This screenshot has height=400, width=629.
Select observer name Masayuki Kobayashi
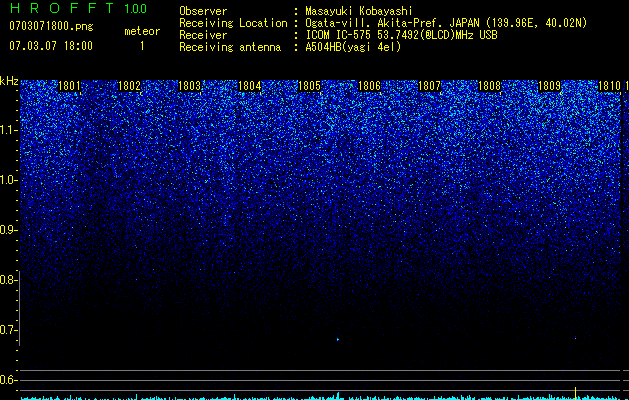(359, 11)
